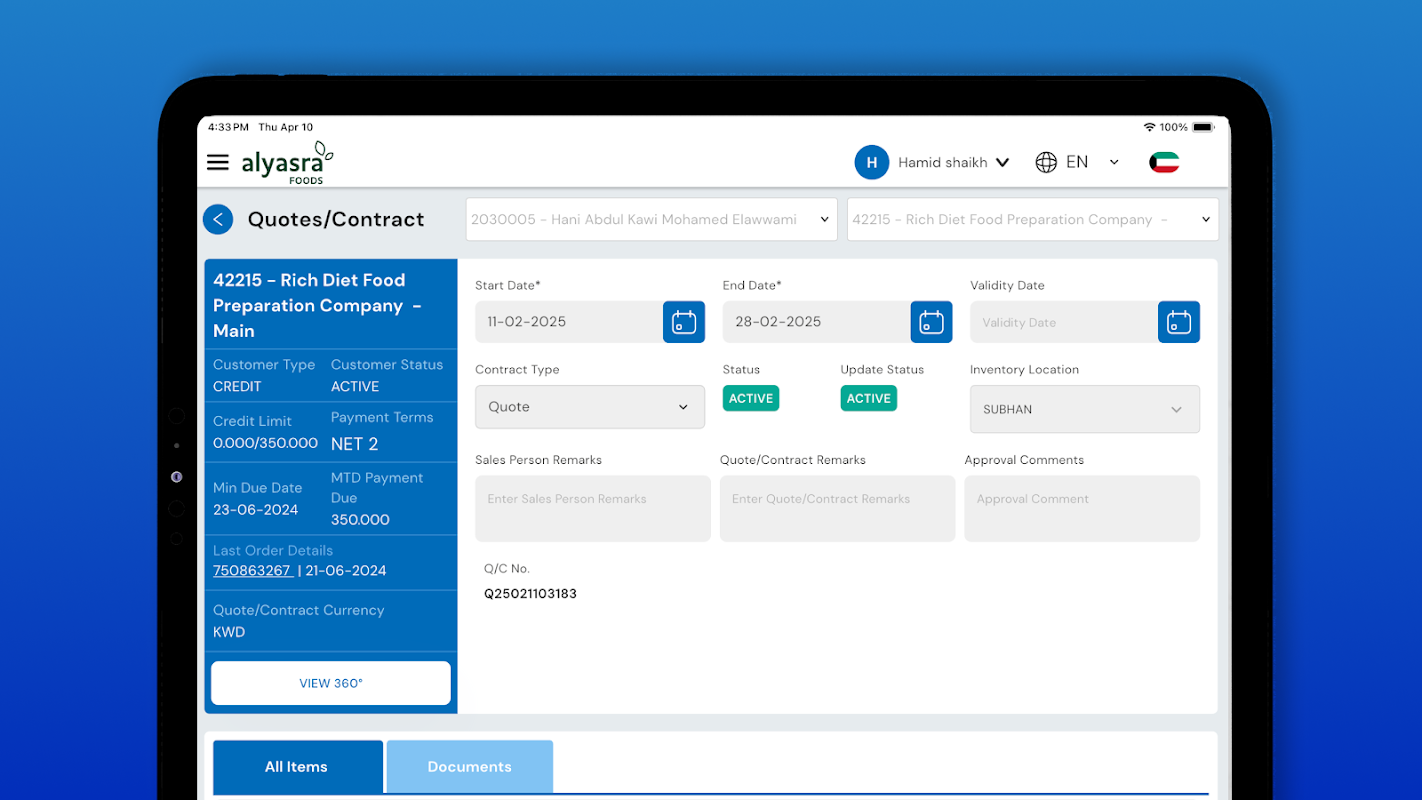Open the Hani Abdul Kawi salesperson dropdown

[652, 219]
